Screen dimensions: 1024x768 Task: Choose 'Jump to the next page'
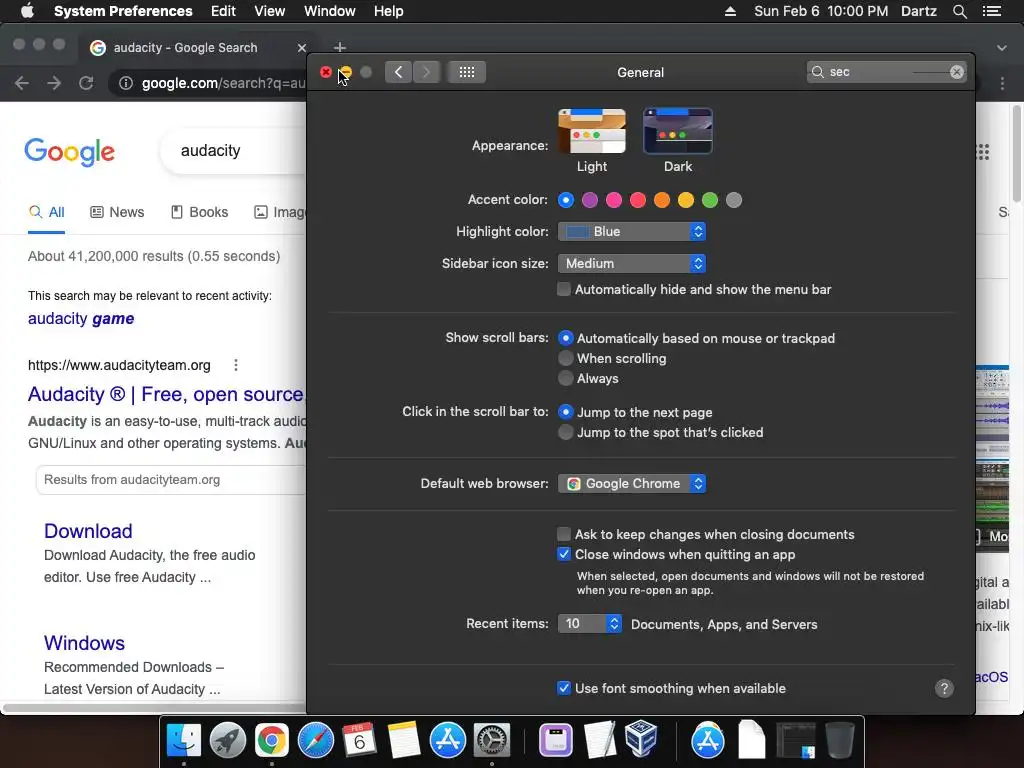tap(566, 412)
